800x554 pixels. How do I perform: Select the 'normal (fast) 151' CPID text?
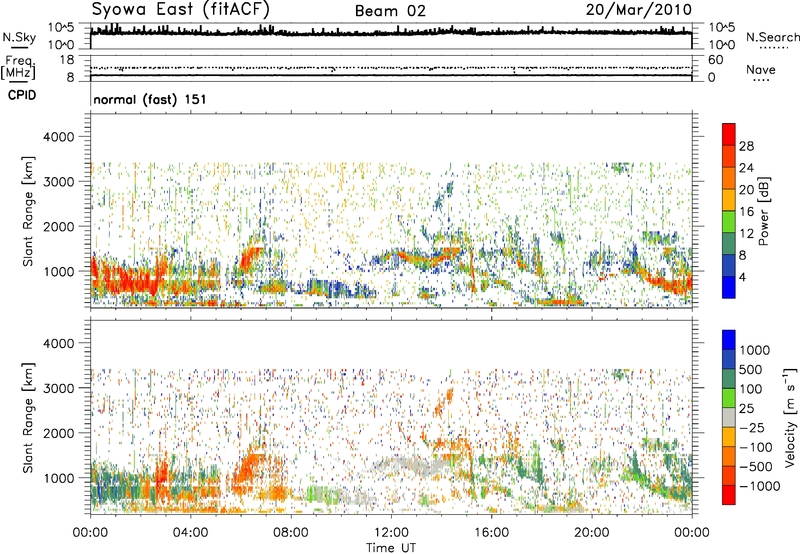click(149, 99)
